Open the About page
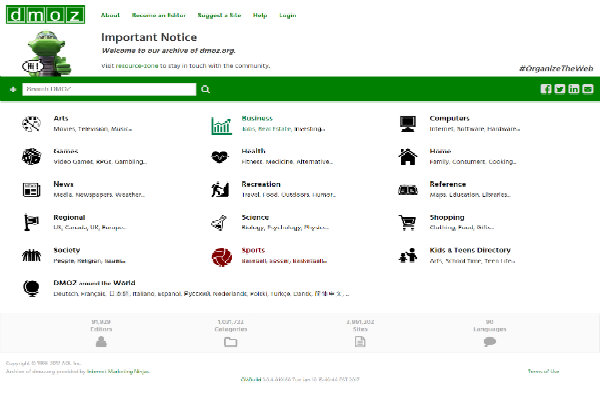600x400 pixels. [110, 15]
